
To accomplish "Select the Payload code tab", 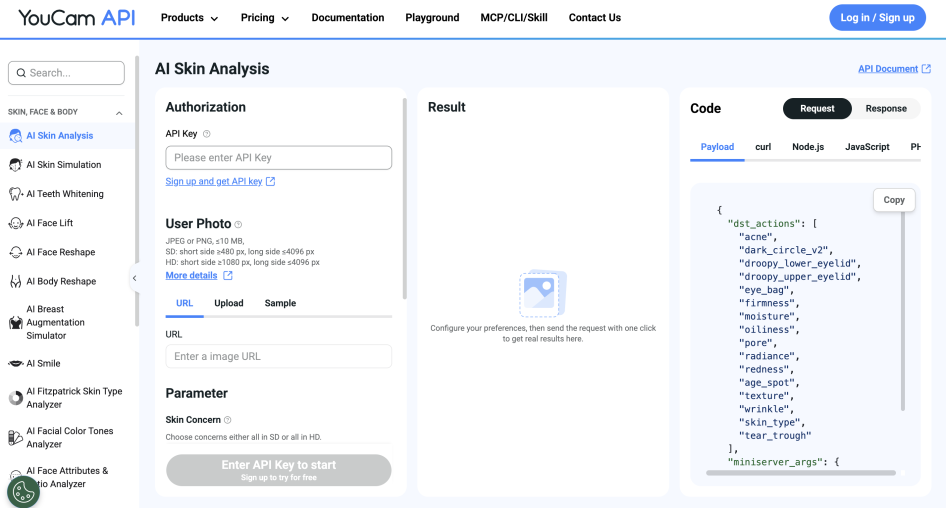I will (x=717, y=147).
